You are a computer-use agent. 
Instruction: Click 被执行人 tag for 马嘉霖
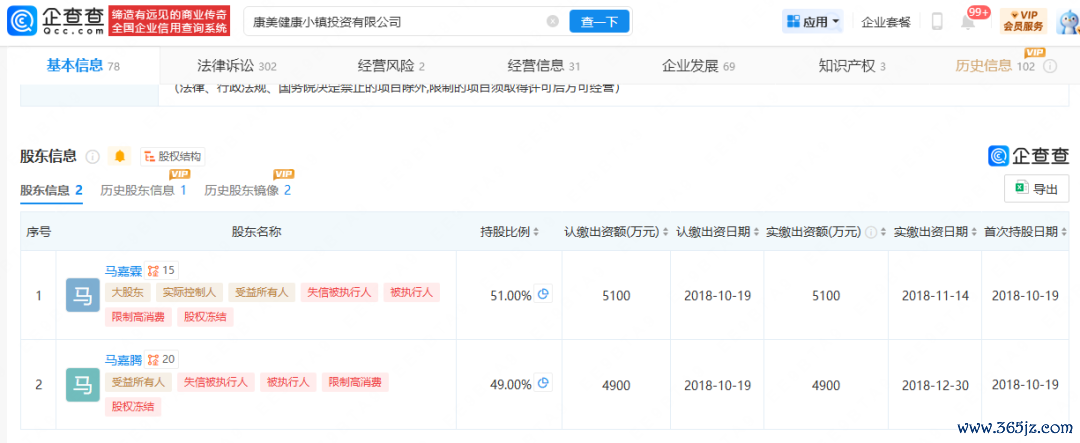(x=411, y=292)
